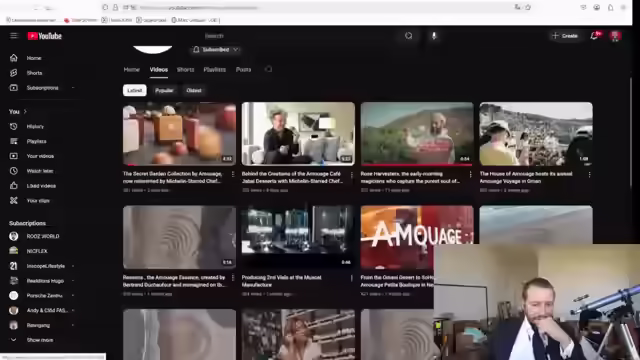Switch to the channel Home tab
Screen dimensions: 640x360
[131, 69]
